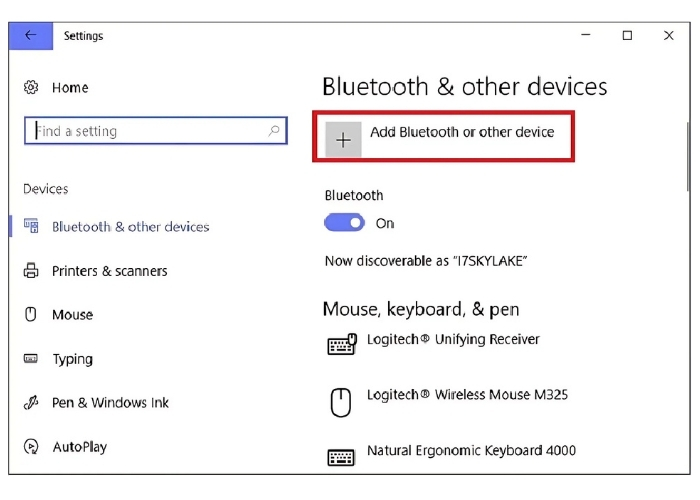Click the Find a setting search box
700x500 pixels.
click(150, 131)
